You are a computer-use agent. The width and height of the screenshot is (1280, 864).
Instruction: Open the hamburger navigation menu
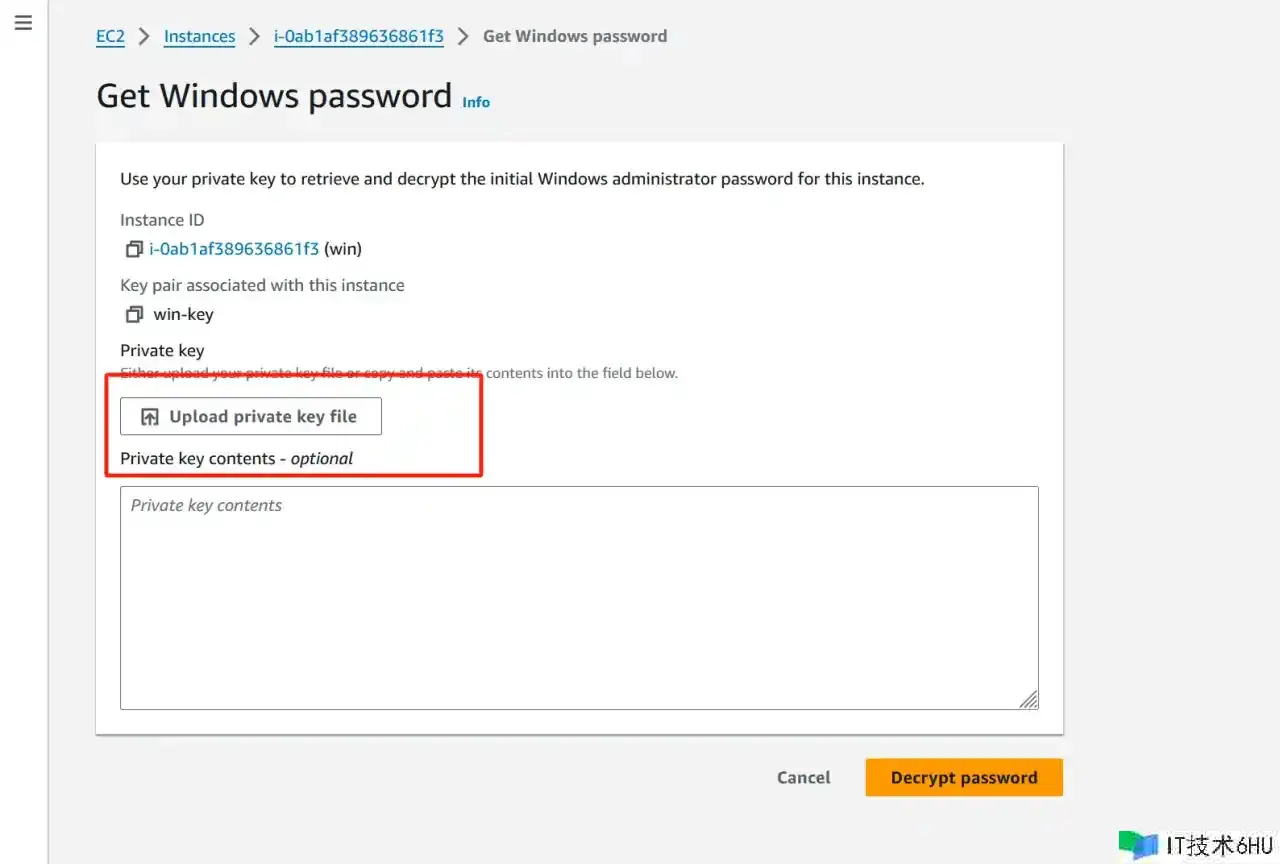point(23,23)
